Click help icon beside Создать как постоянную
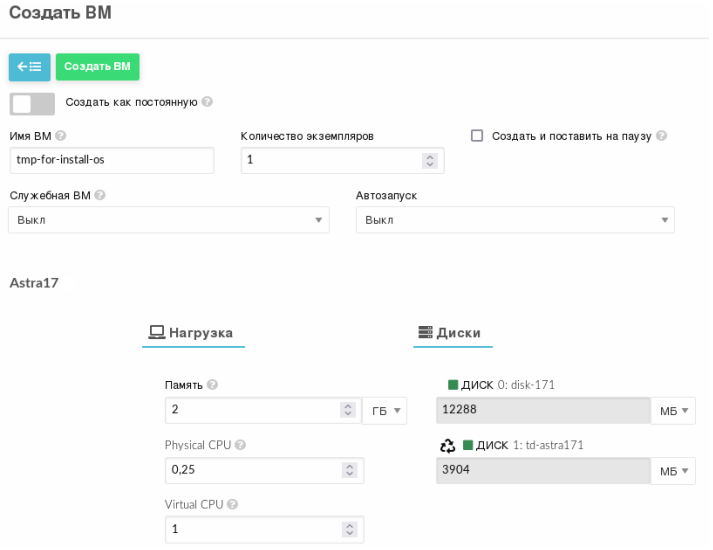This screenshot has height=550, width=713. pyautogui.click(x=207, y=102)
